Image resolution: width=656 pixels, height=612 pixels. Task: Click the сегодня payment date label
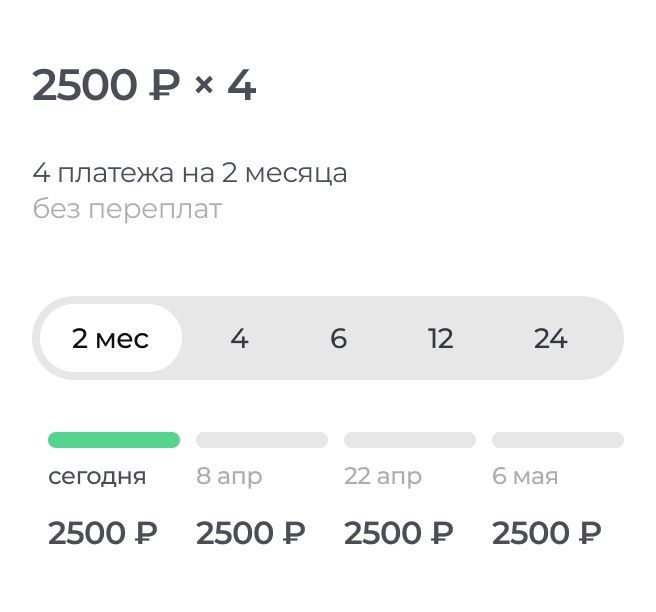(97, 477)
